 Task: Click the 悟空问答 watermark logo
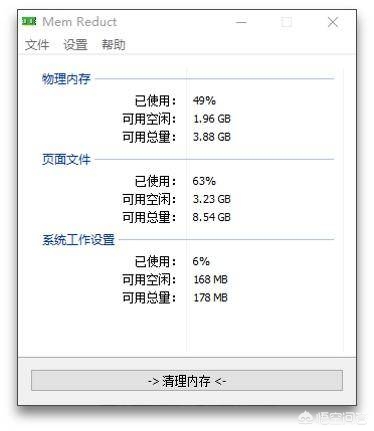click(332, 418)
